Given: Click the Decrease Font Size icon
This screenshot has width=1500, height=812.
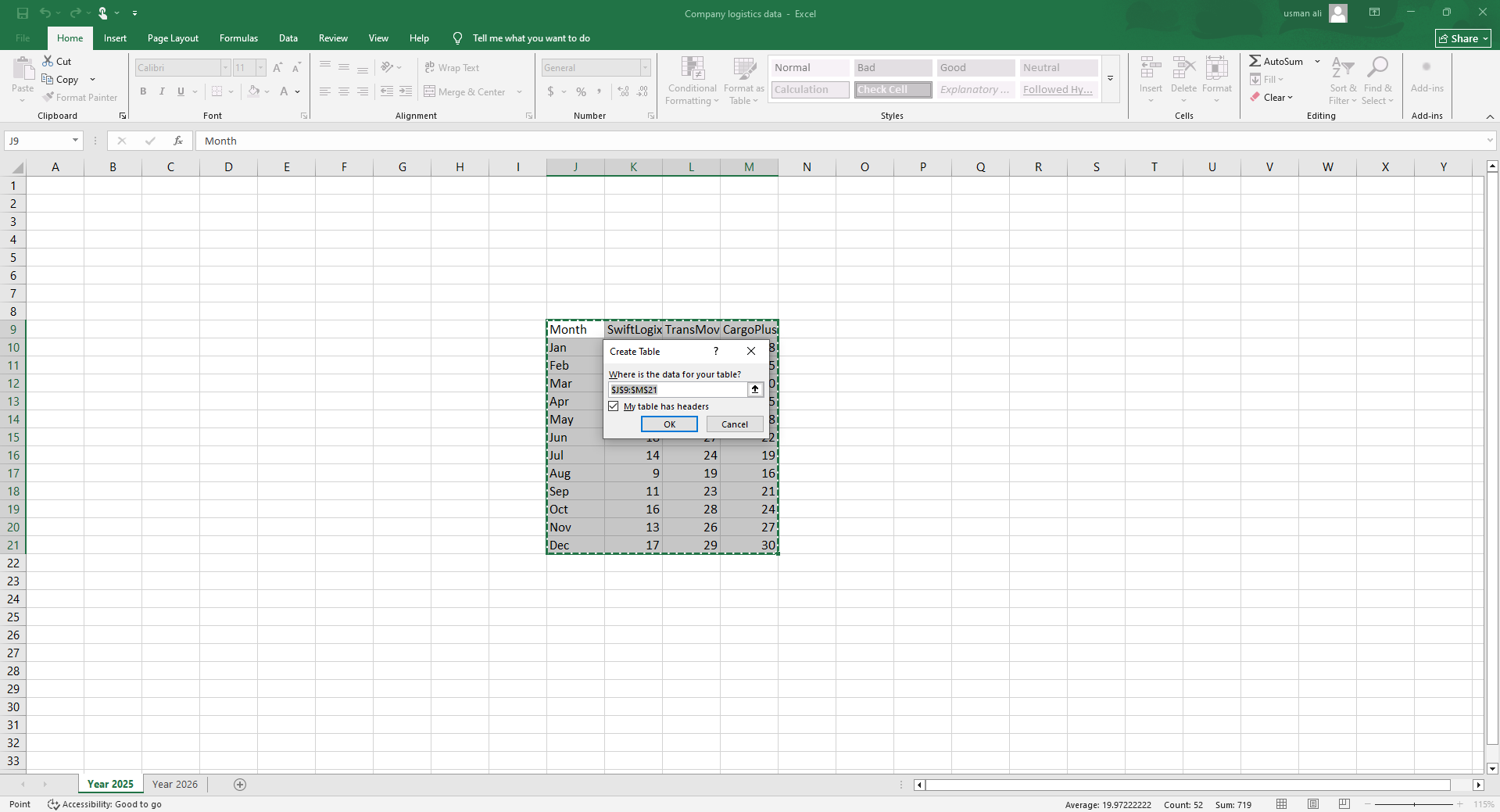Looking at the screenshot, I should (296, 68).
